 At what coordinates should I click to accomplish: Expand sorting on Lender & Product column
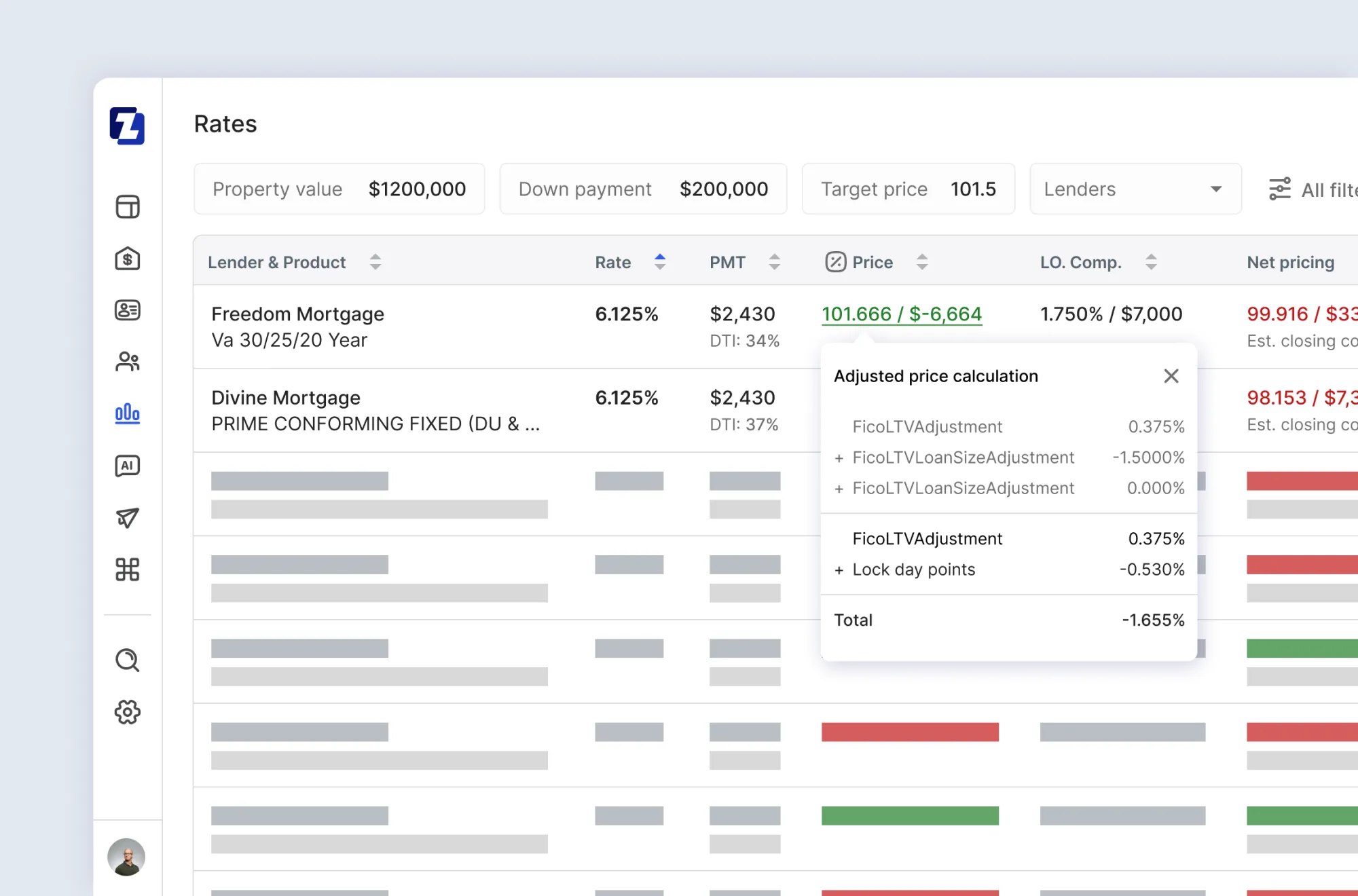(x=375, y=262)
